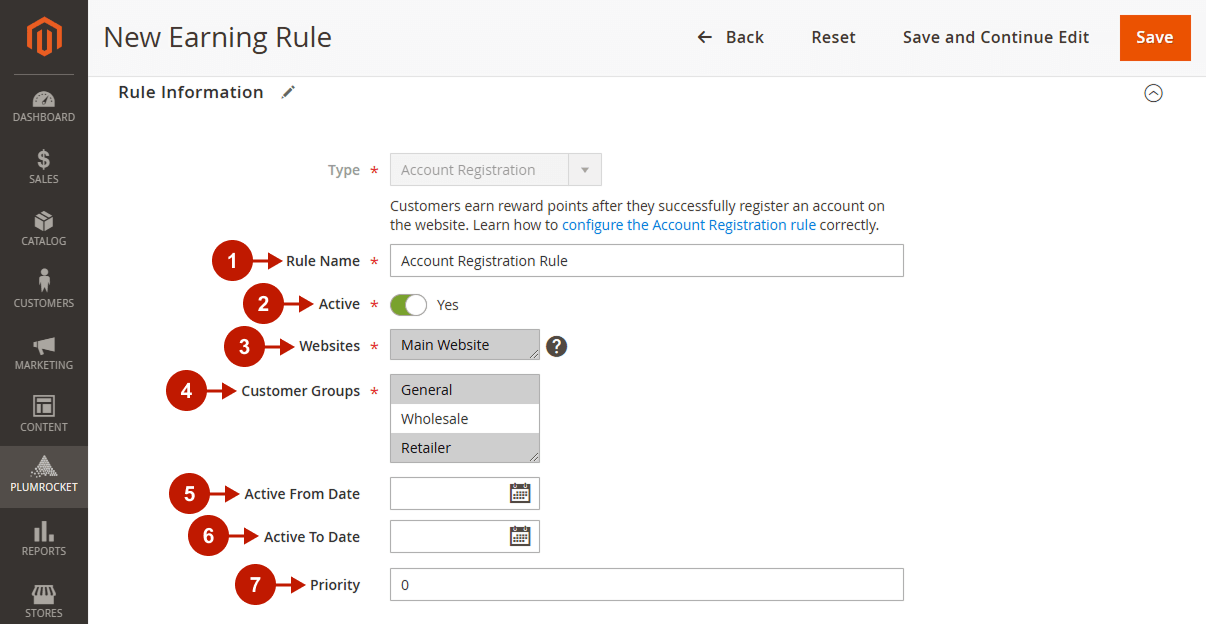Collapse the Rule Information section

[1153, 92]
